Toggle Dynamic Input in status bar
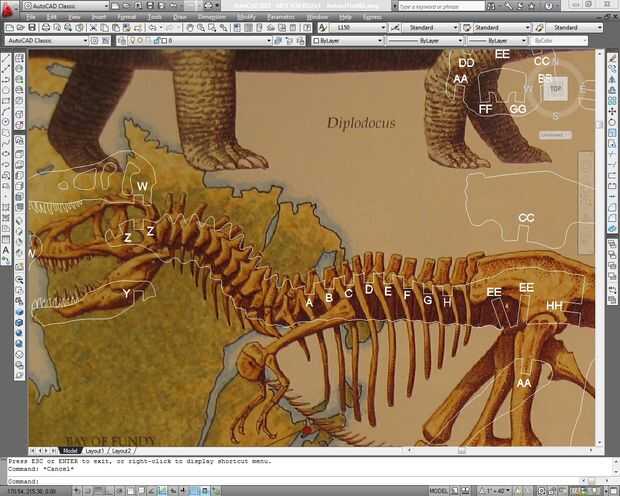Screen dimensions: 620x496 point(173,491)
